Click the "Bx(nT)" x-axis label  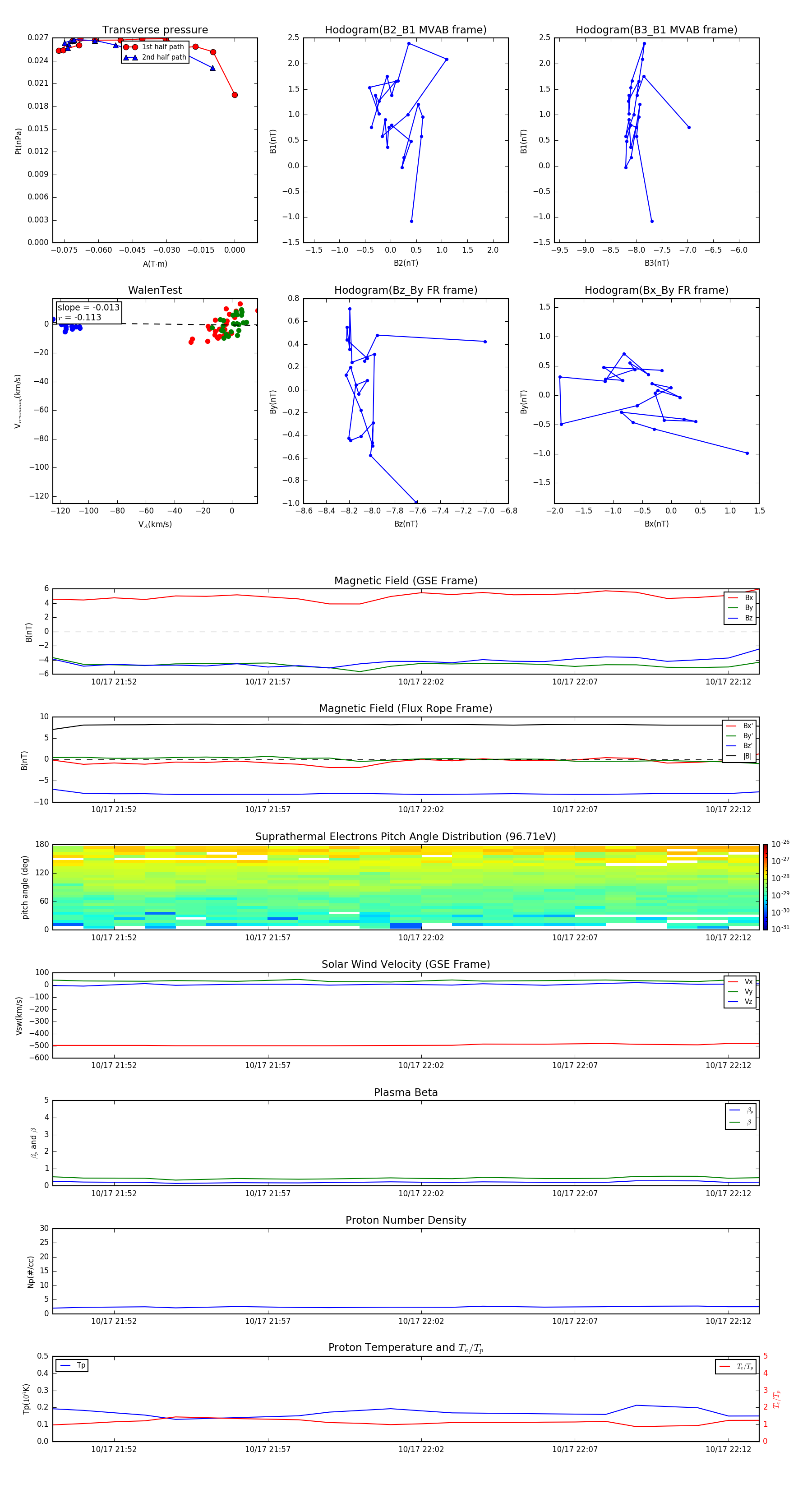pyautogui.click(x=656, y=524)
